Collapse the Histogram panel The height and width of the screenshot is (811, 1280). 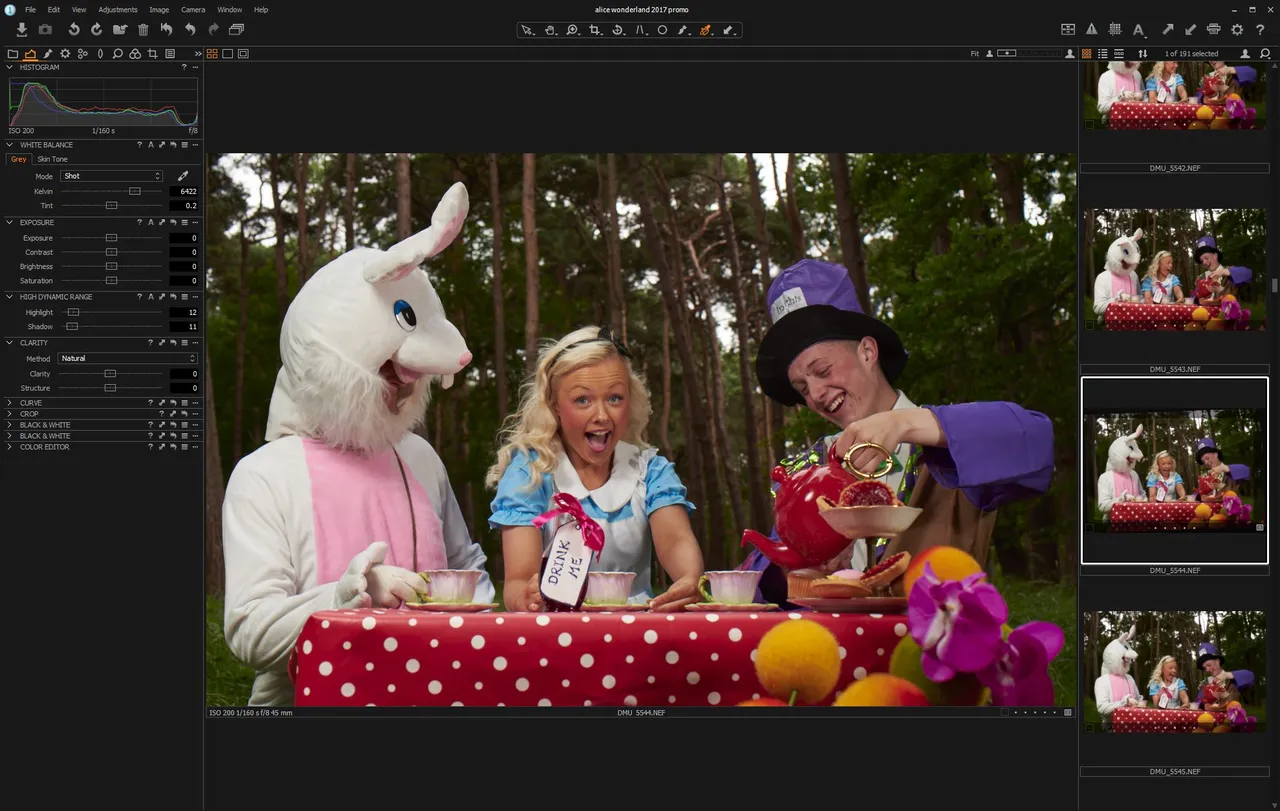tap(10, 67)
